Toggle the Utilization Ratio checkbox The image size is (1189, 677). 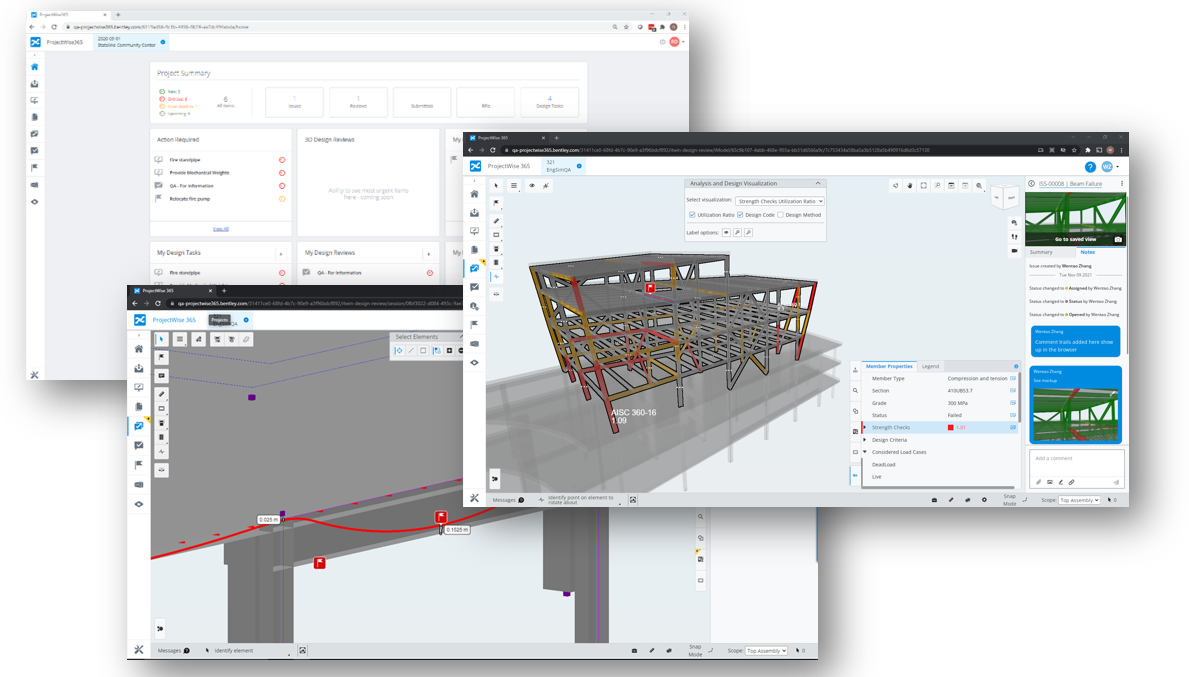point(692,215)
